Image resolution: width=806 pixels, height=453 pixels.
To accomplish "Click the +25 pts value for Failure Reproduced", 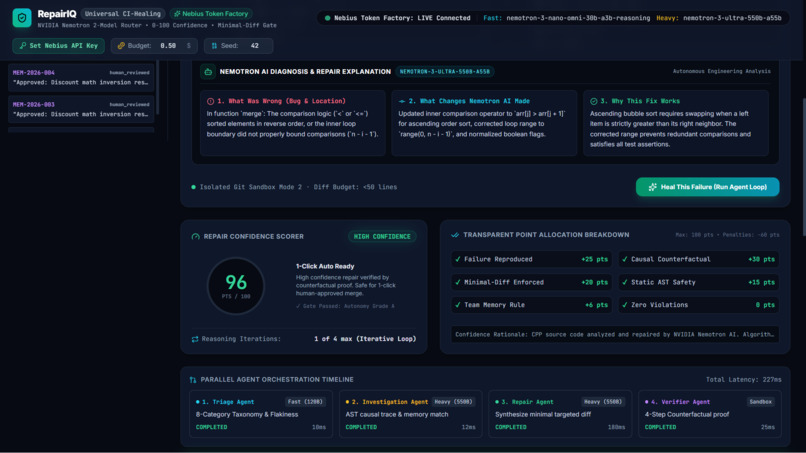I will [594, 260].
